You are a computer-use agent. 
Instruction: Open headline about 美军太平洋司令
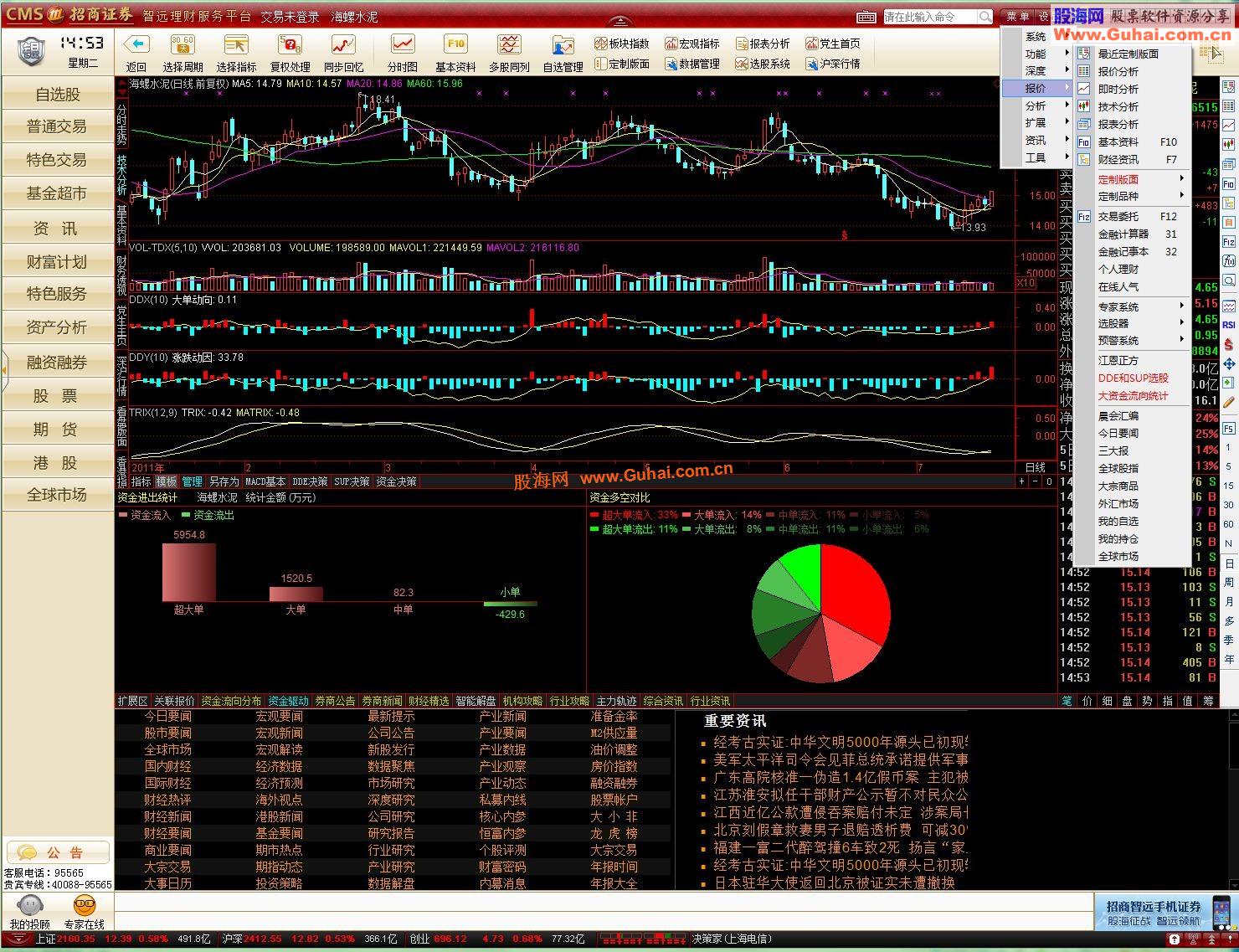coord(841,759)
